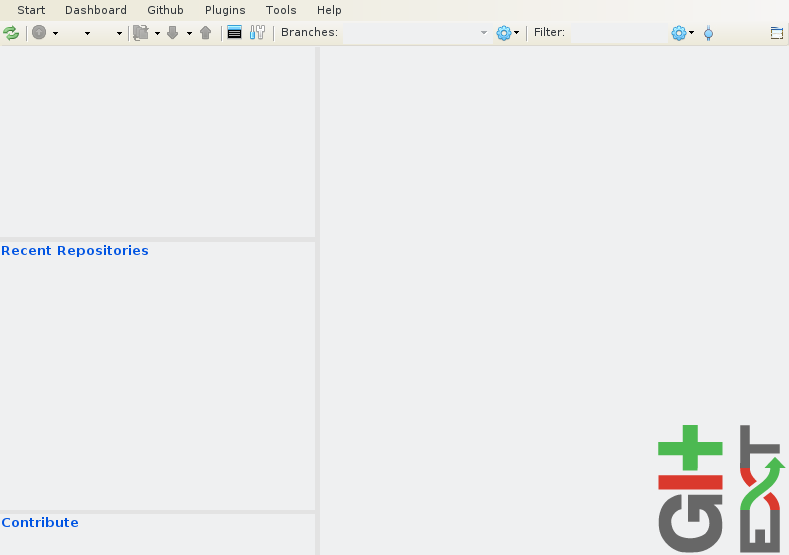The height and width of the screenshot is (555, 789).
Task: Open the empty working directory dropdown arrow
Action: (x=87, y=33)
